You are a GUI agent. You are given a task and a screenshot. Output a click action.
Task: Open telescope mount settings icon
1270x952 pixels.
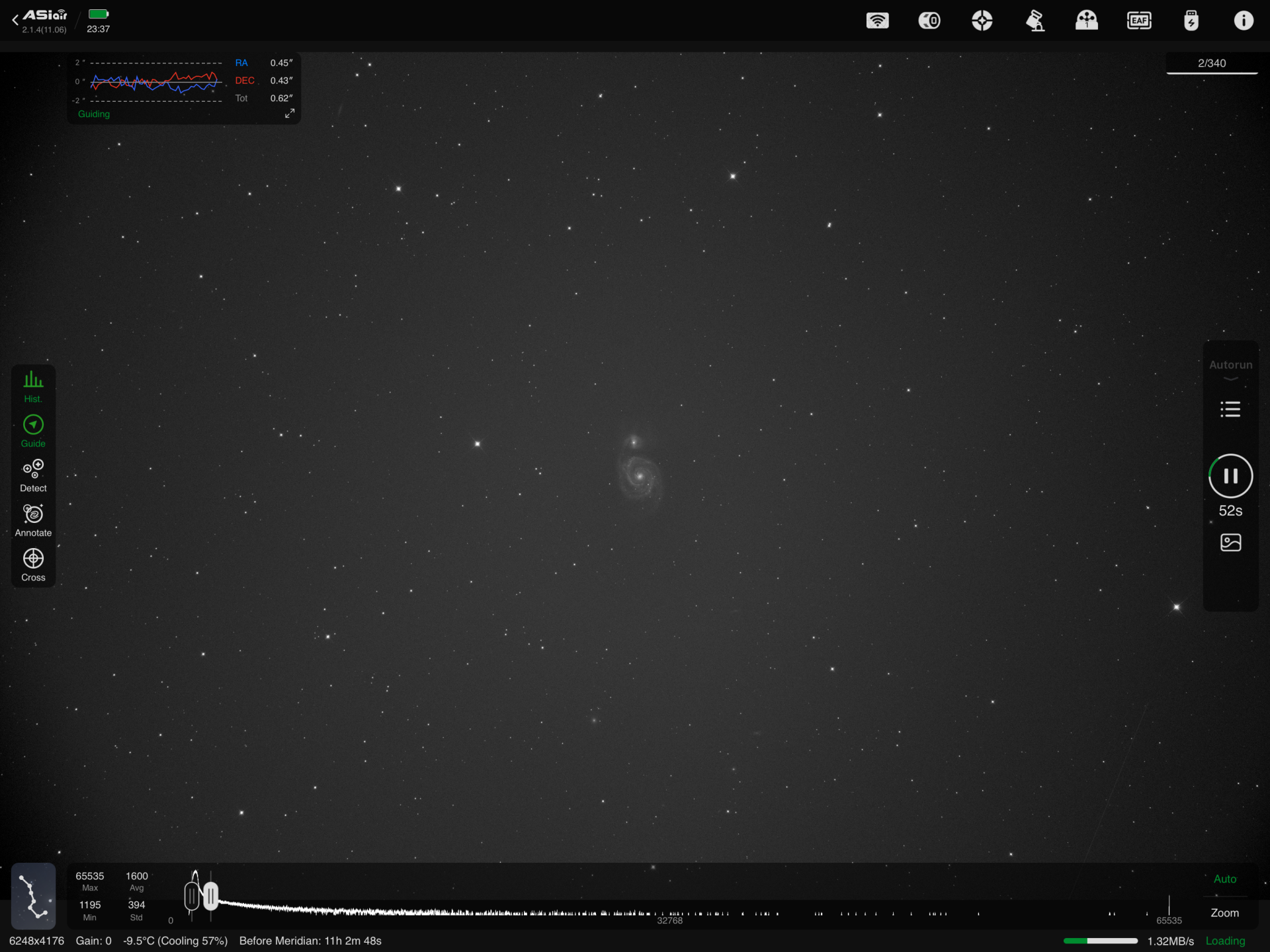1035,20
